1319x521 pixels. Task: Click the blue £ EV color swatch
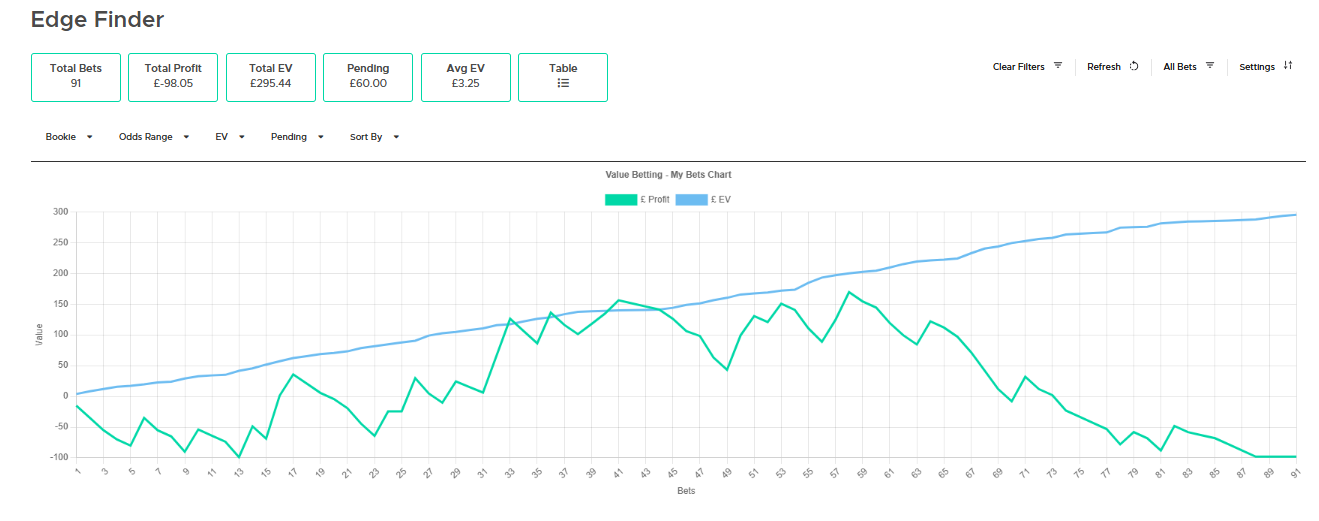[691, 200]
